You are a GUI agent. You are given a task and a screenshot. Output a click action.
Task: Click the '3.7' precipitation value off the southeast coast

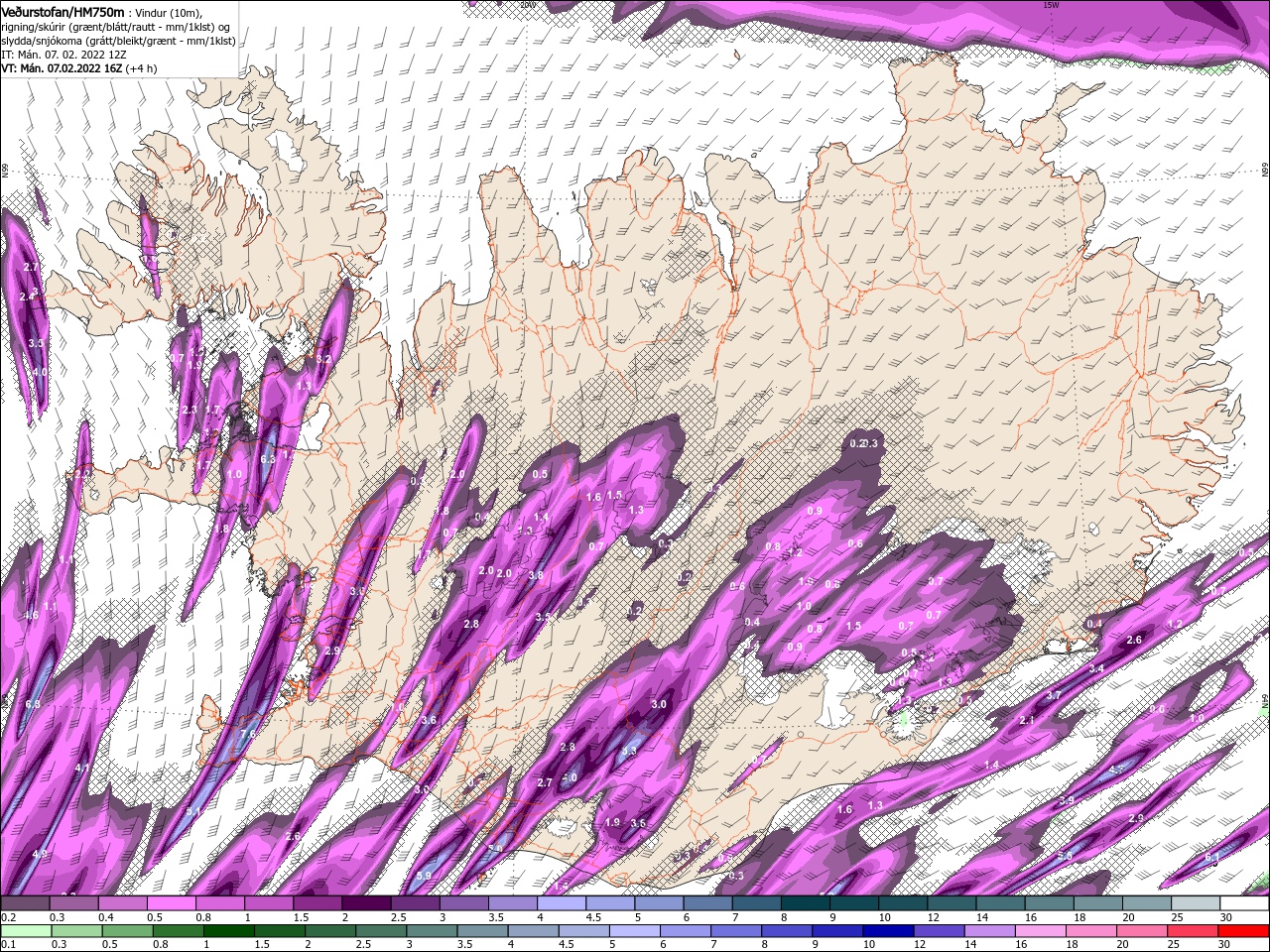(x=1054, y=695)
